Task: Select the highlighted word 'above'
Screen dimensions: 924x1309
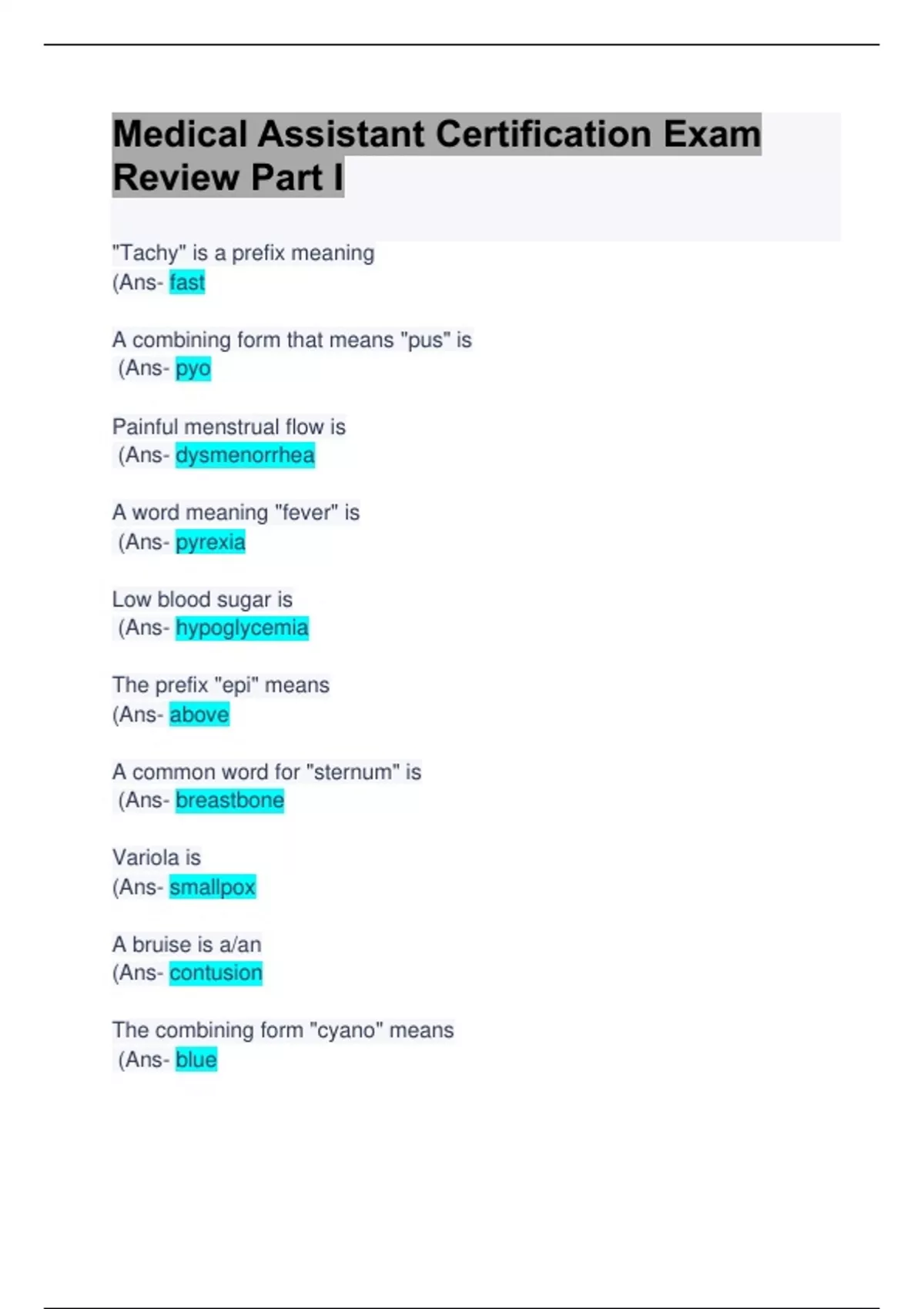Action: (199, 715)
